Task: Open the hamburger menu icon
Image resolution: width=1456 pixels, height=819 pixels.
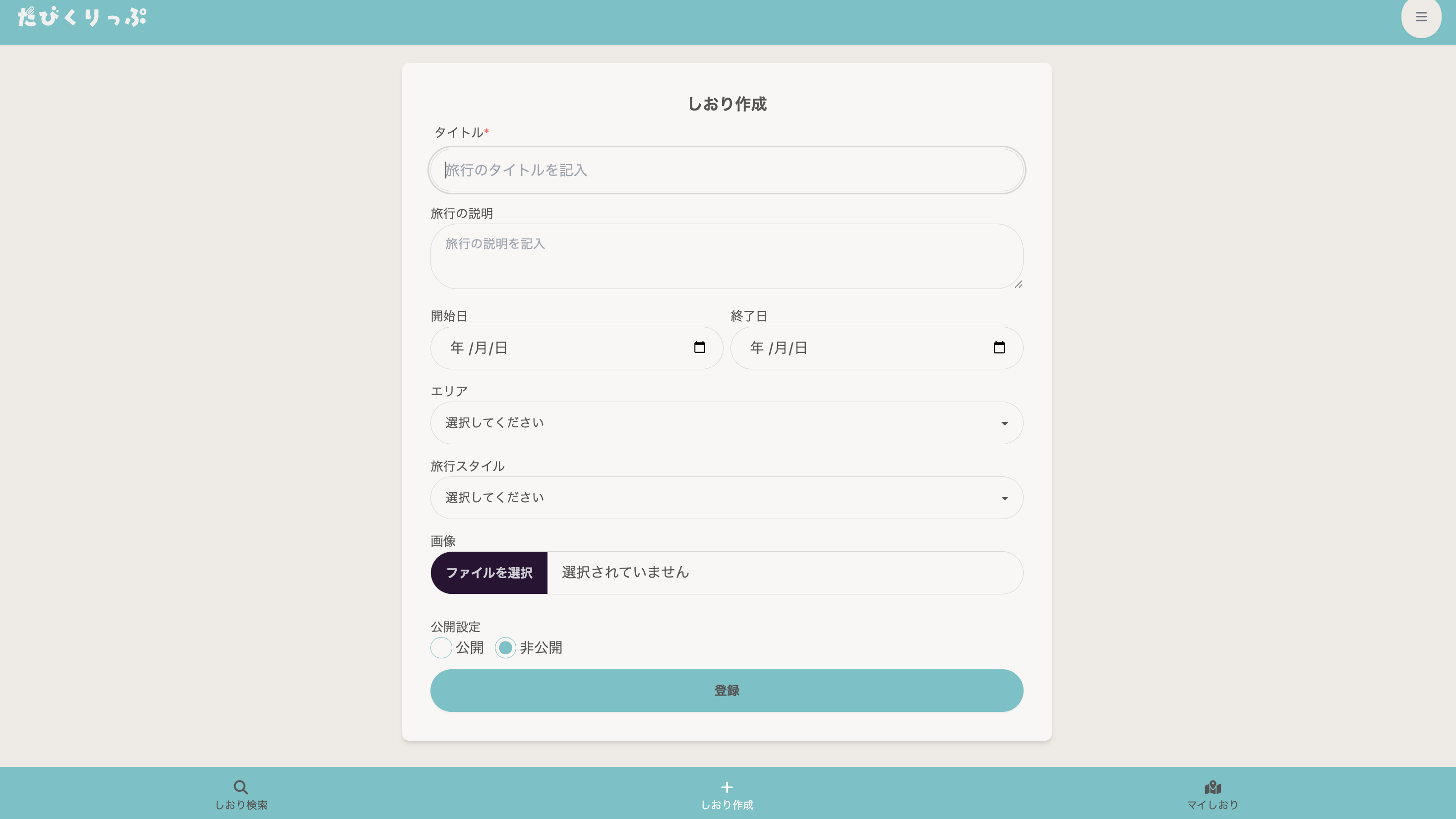Action: tap(1420, 17)
